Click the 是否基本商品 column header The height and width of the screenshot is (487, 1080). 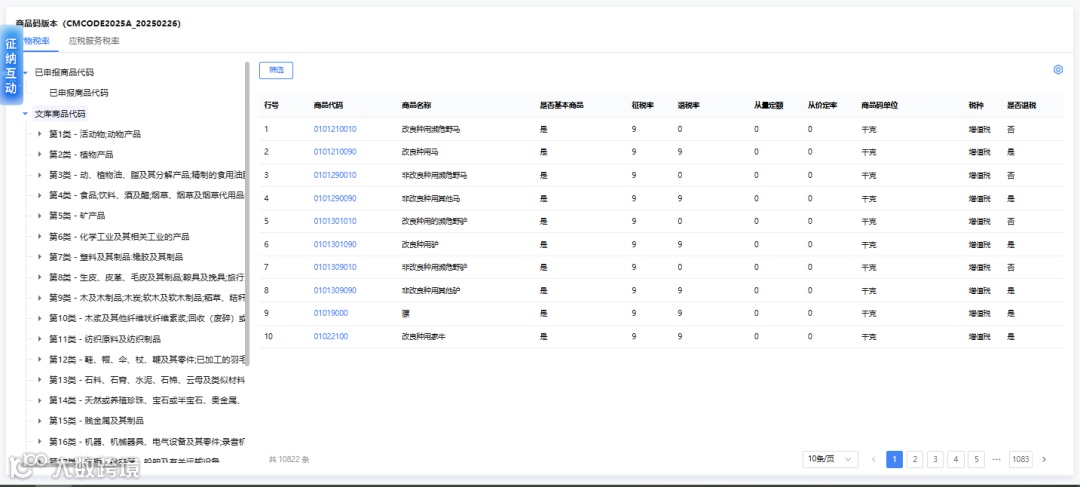(x=562, y=105)
